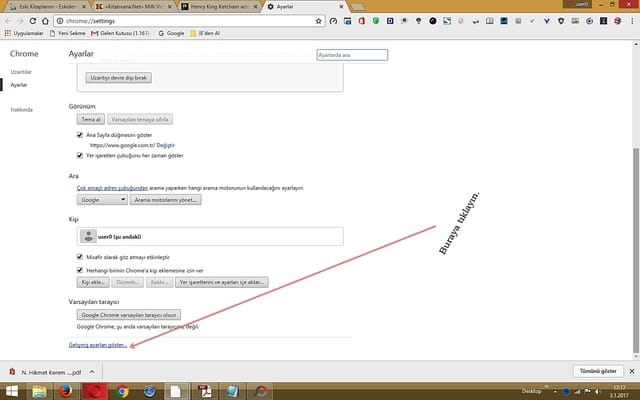Click 'Gelişmiş ayarları göster...' link

click(x=98, y=345)
